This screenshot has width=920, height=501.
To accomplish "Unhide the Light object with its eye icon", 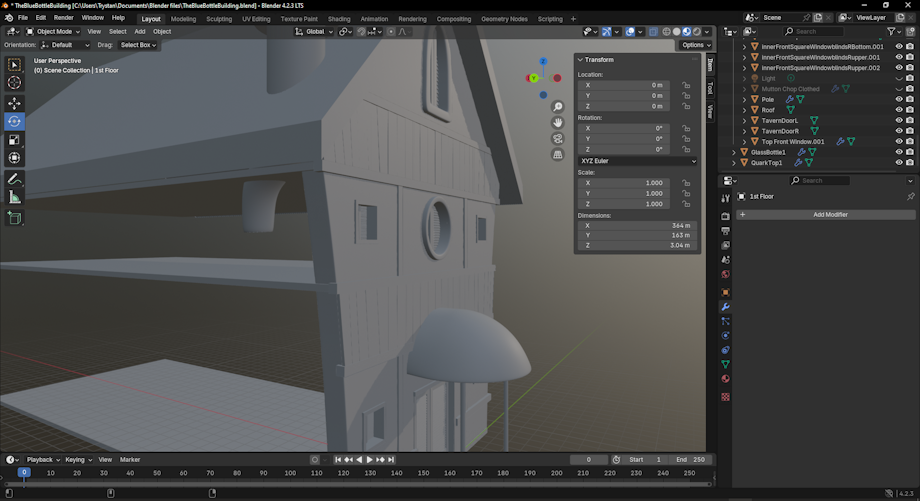I will coord(898,78).
